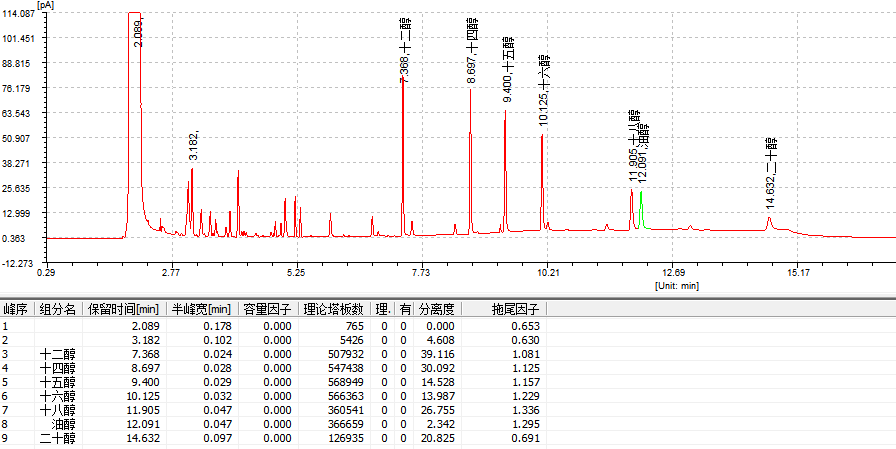
Task: Click the 峰序 column header
Action: click(15, 309)
